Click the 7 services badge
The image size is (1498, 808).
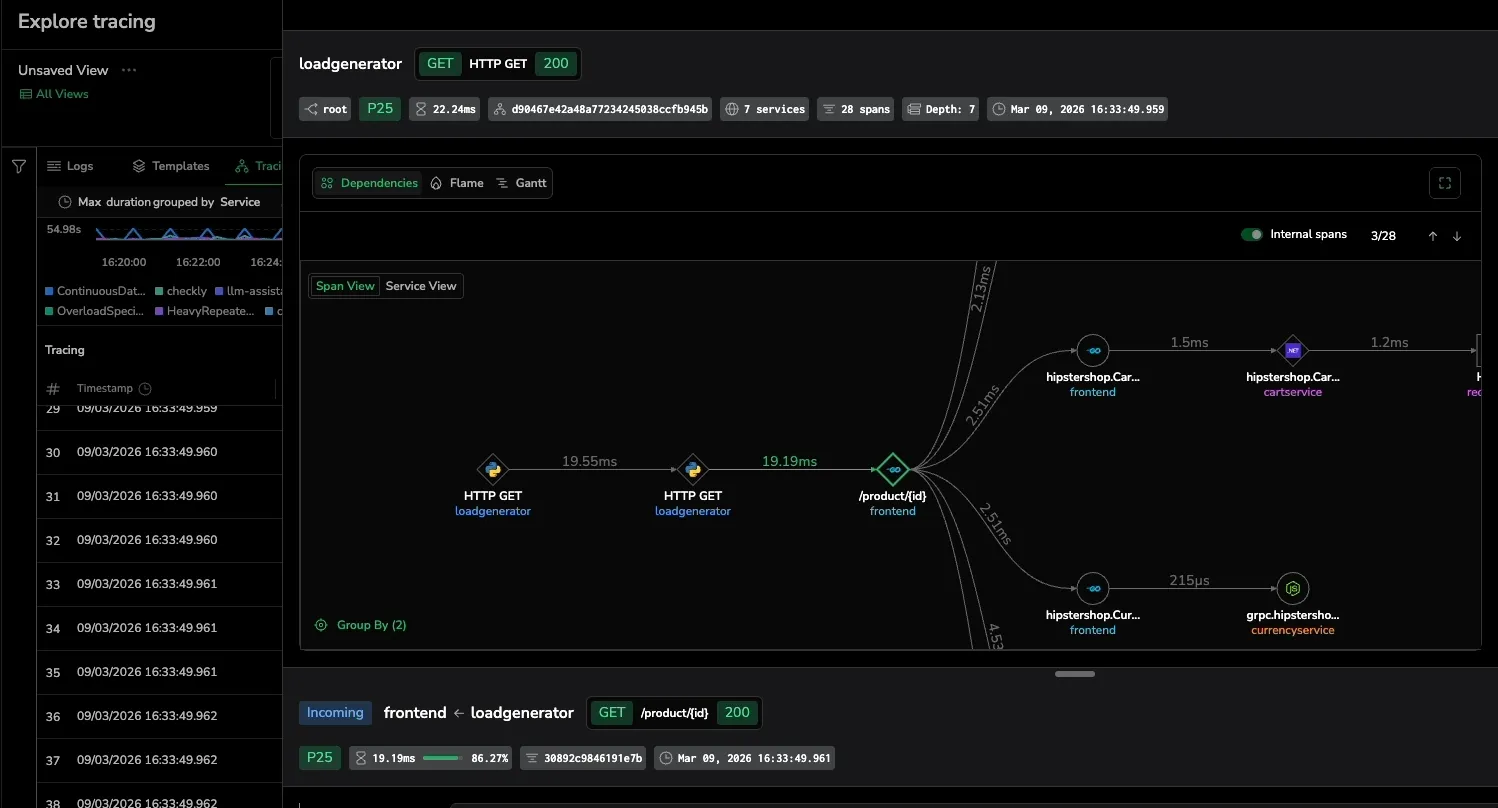coord(765,109)
